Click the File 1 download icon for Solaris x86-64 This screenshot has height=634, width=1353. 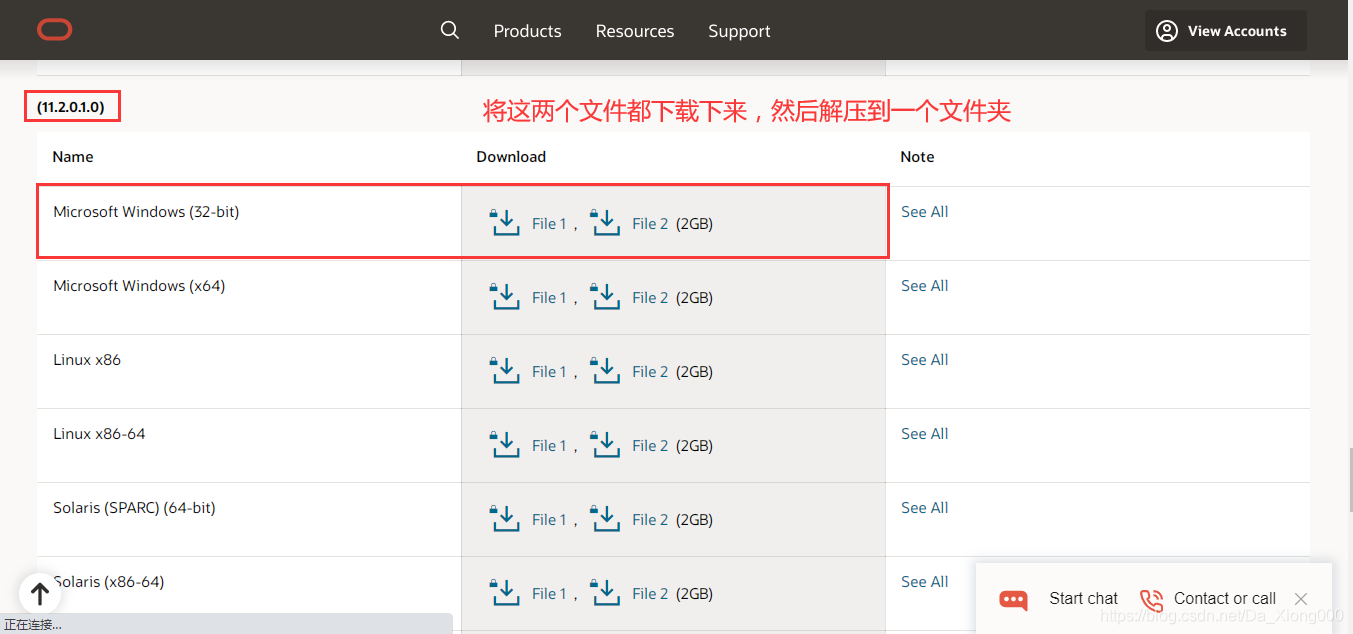[x=505, y=592]
